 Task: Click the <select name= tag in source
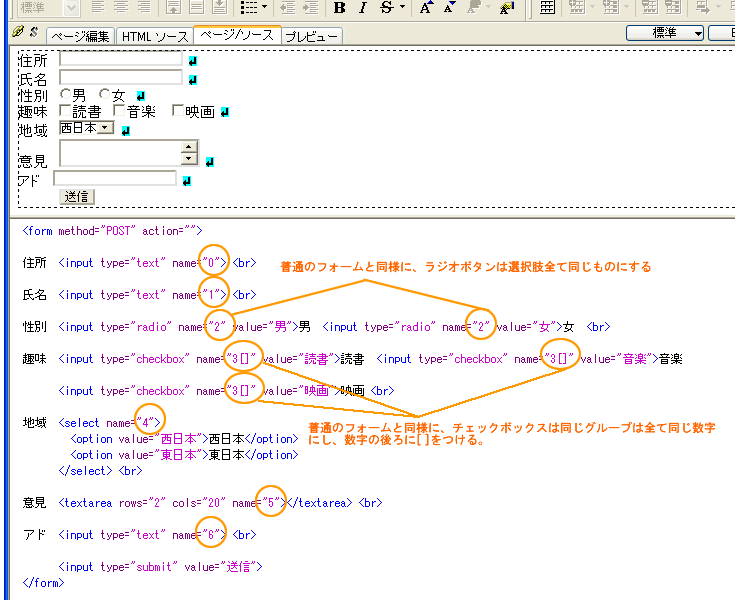(110, 423)
